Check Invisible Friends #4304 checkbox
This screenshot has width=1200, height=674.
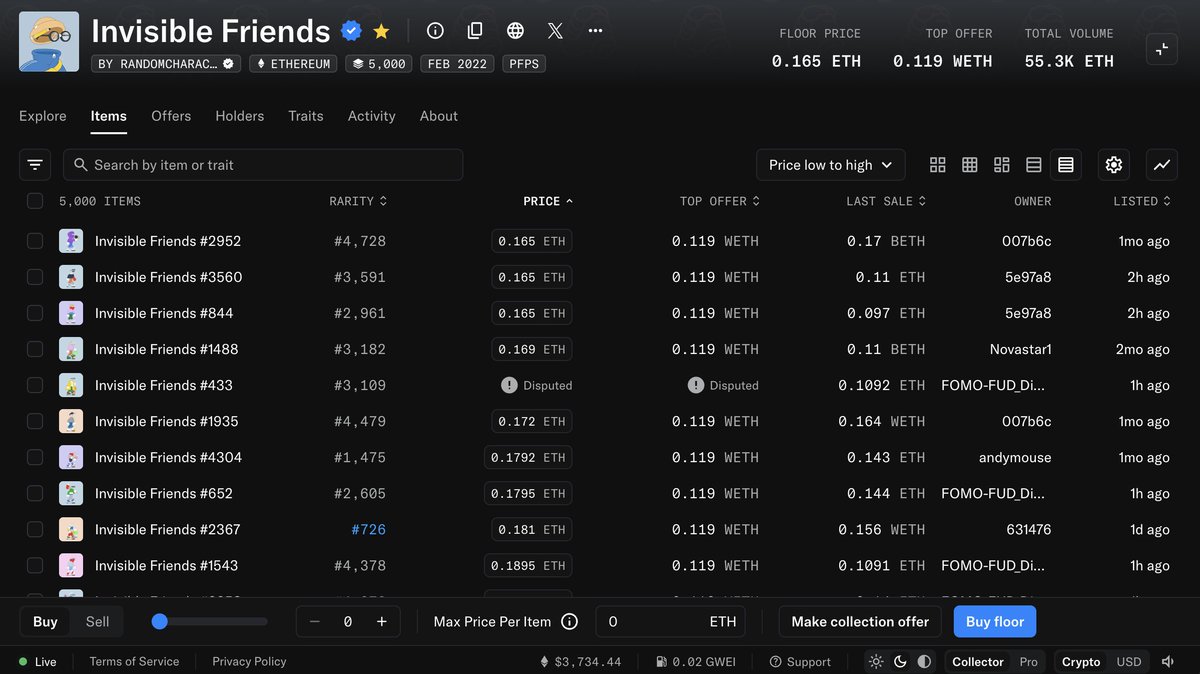point(35,457)
